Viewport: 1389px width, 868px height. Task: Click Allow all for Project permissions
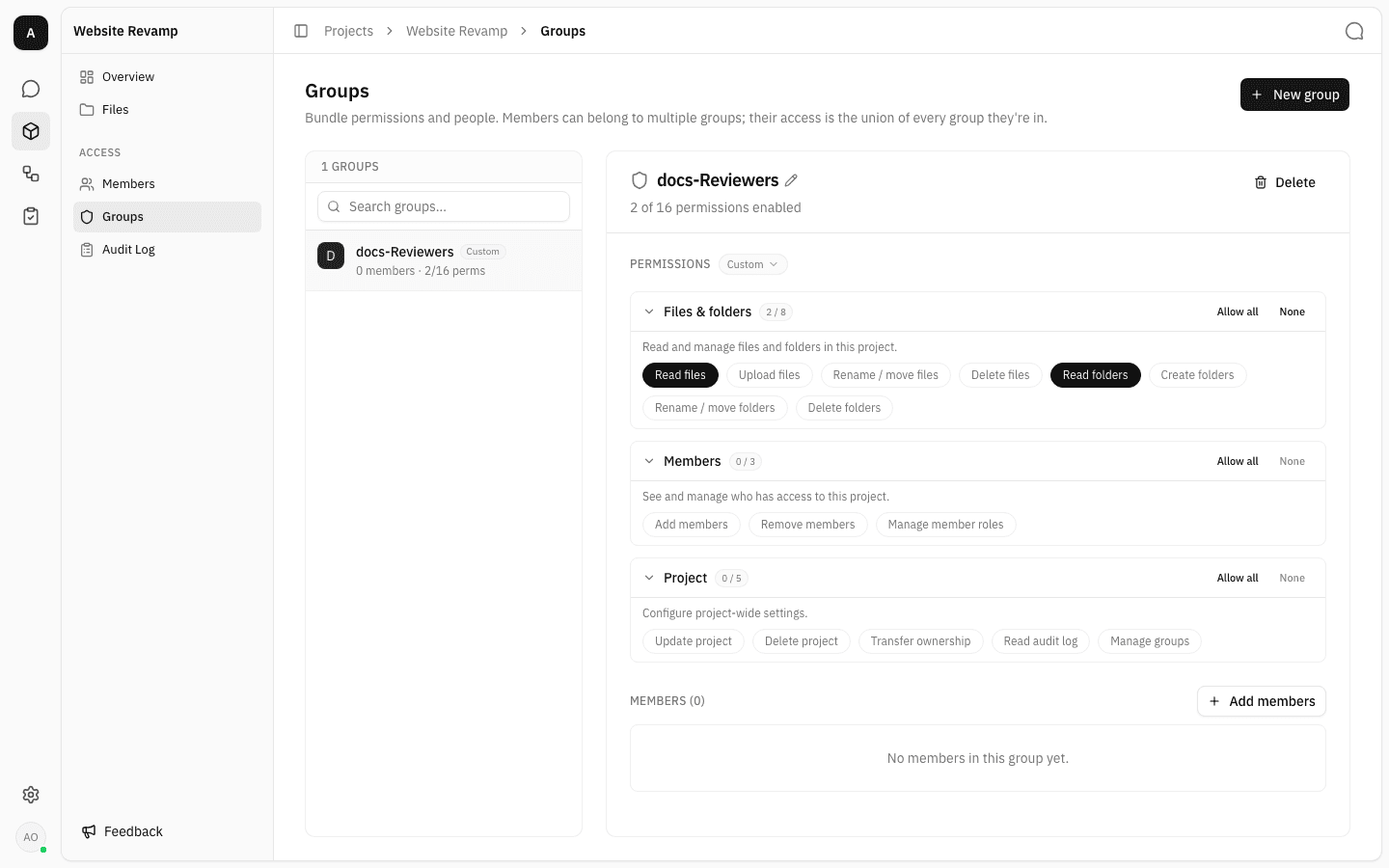click(1238, 578)
